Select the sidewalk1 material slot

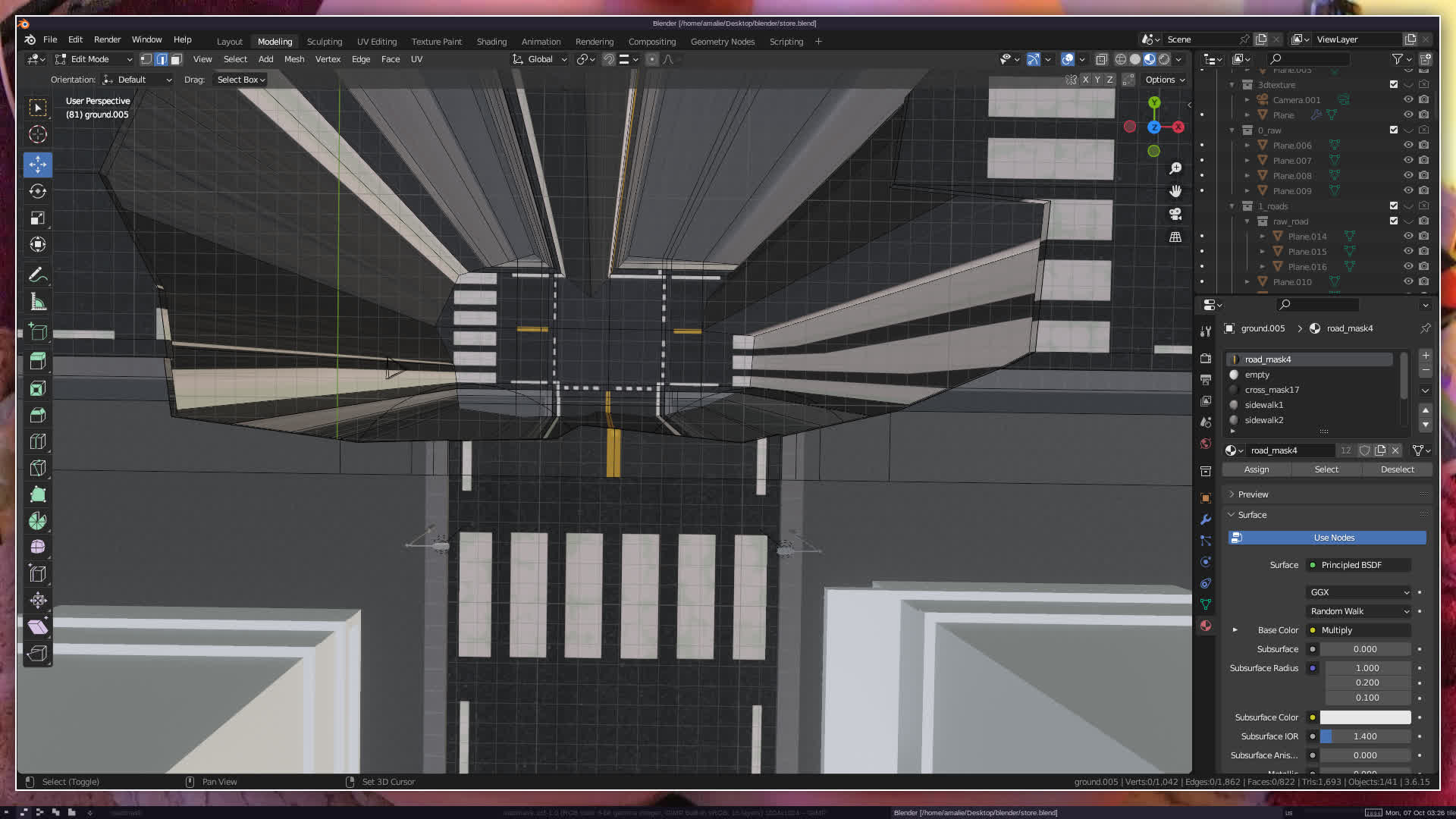pyautogui.click(x=1264, y=405)
